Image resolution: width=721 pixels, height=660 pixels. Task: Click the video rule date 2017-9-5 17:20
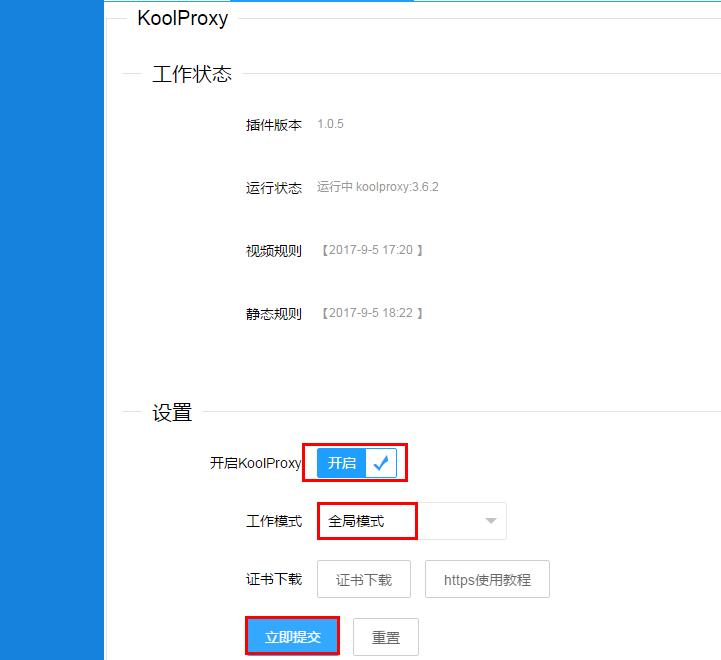372,250
